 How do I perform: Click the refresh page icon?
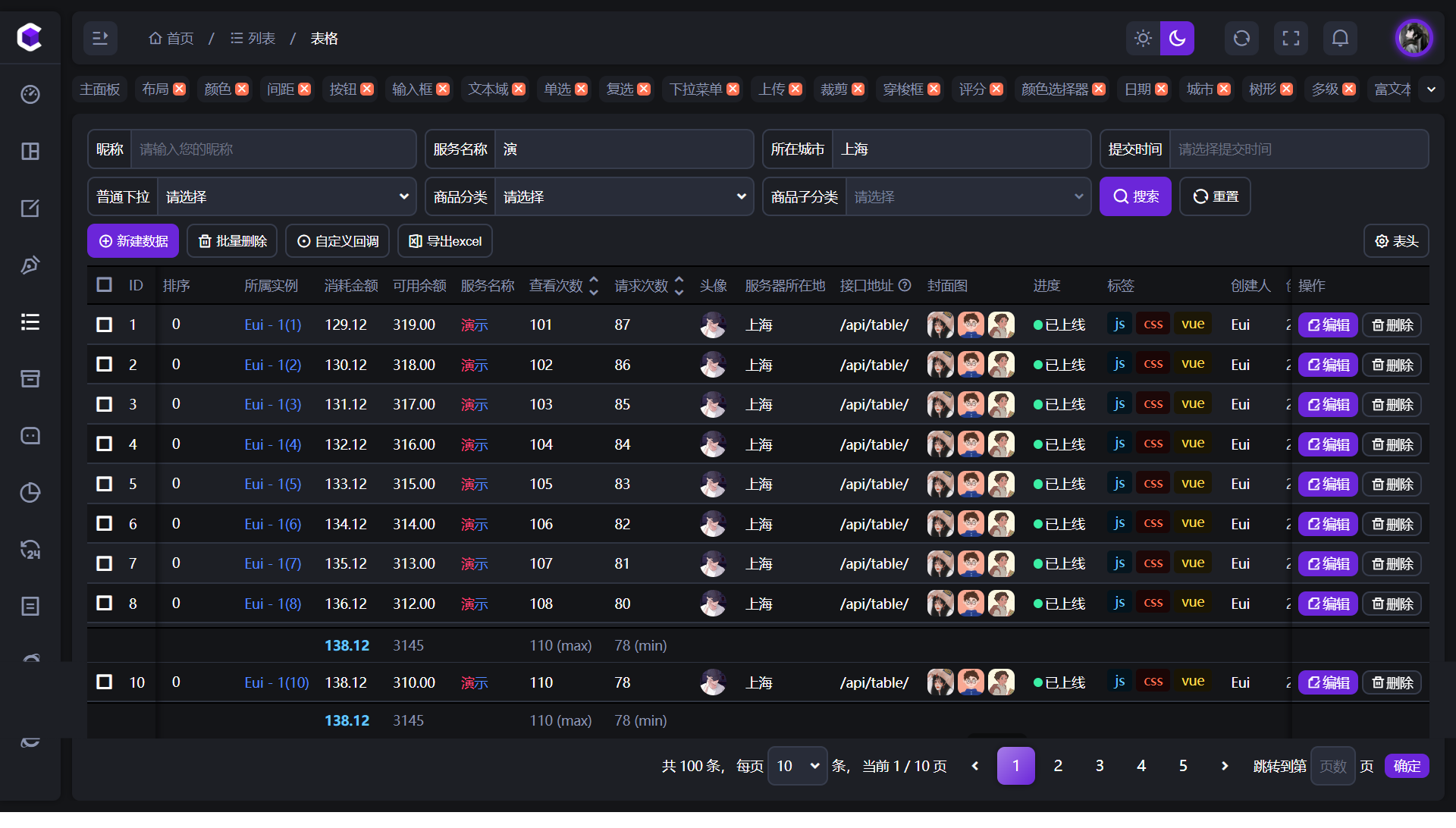click(1241, 38)
